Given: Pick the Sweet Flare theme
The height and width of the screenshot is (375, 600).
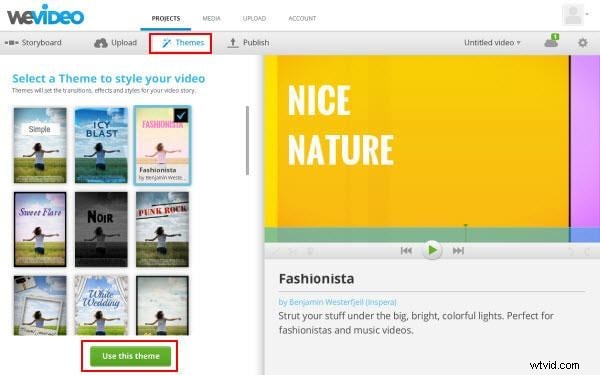Looking at the screenshot, I should [x=40, y=229].
